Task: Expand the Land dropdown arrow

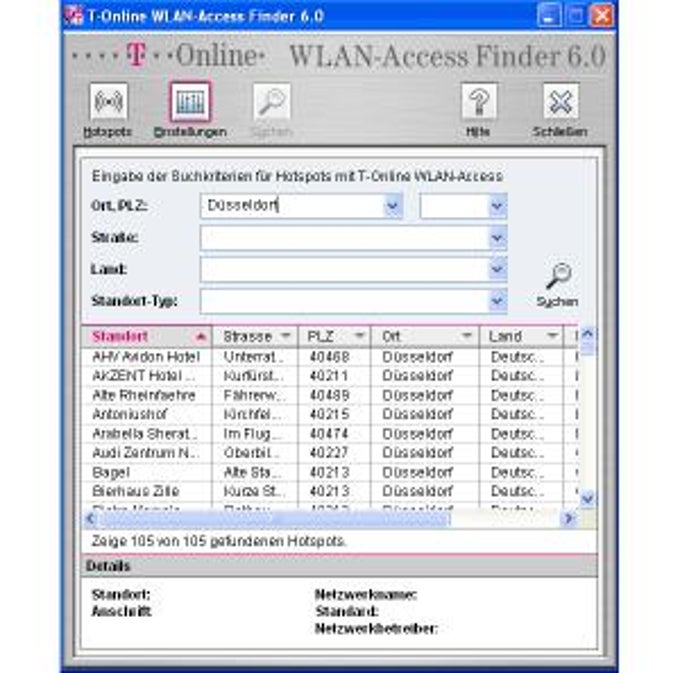Action: pyautogui.click(x=497, y=269)
